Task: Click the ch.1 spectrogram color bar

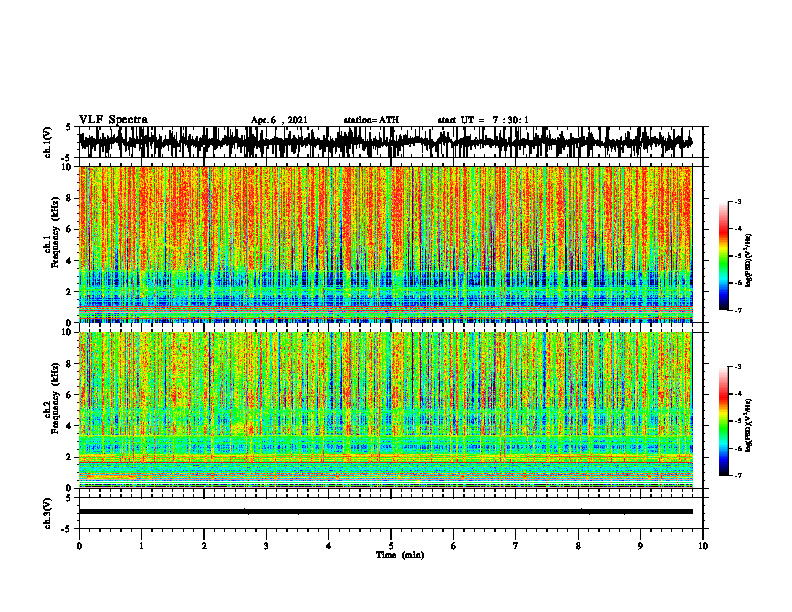Action: [x=724, y=256]
